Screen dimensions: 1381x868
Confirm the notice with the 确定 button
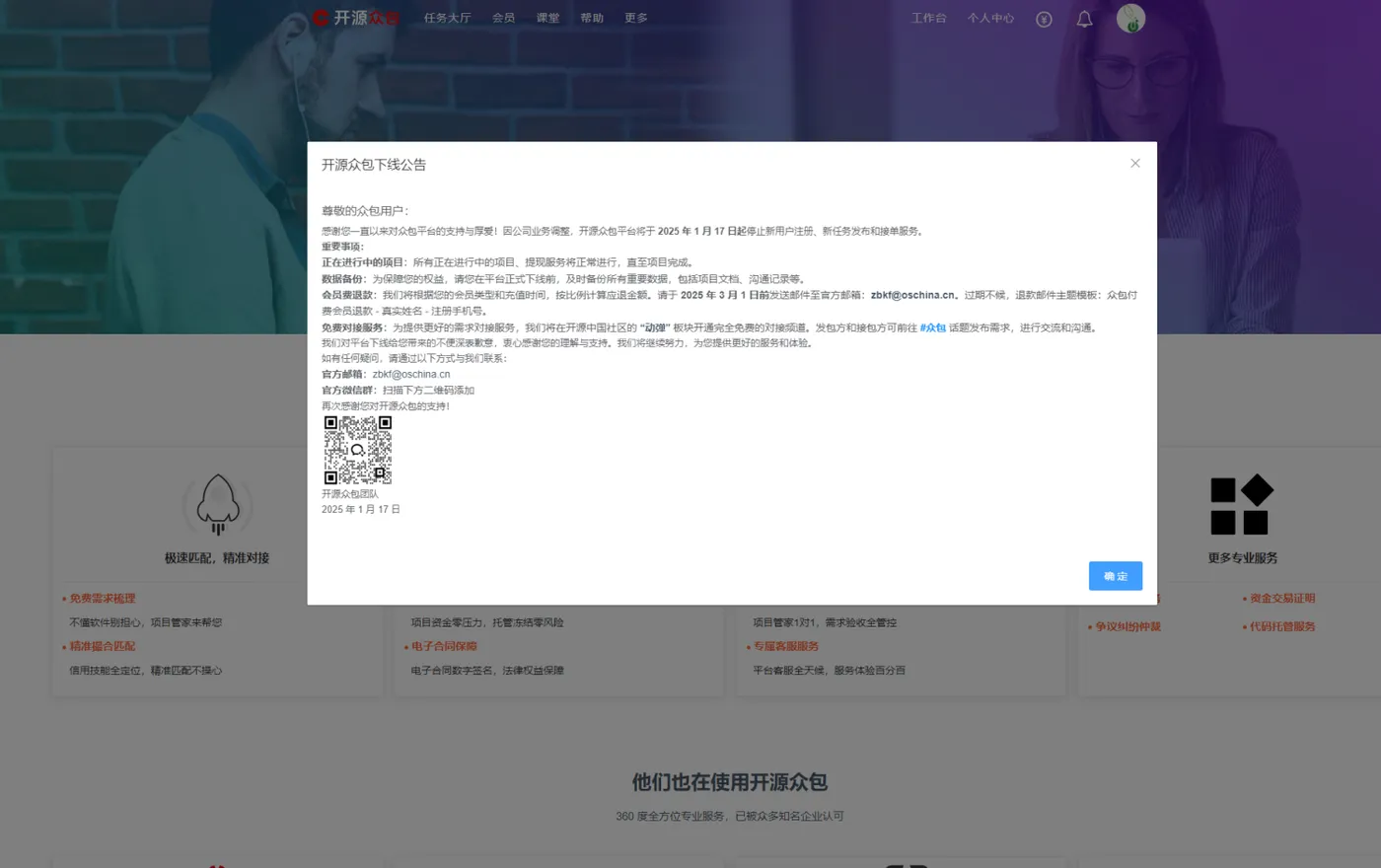click(1116, 576)
